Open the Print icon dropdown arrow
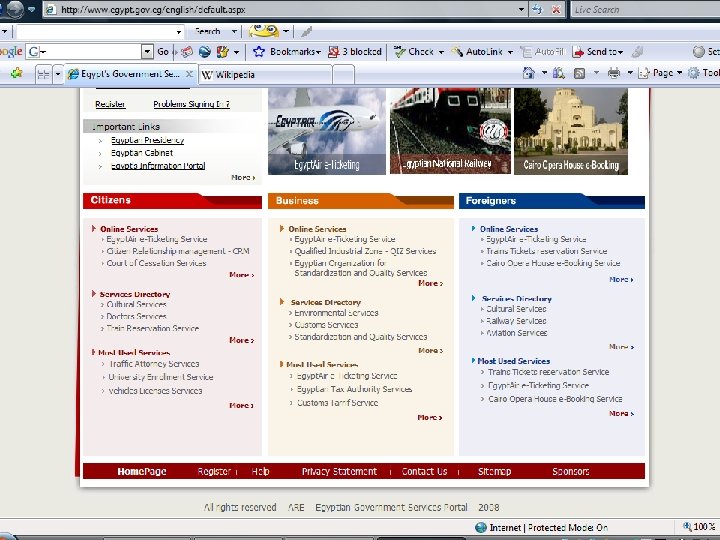The image size is (720, 540). (x=630, y=73)
